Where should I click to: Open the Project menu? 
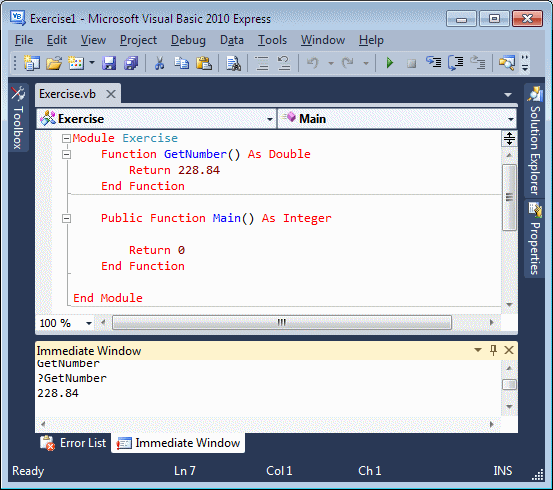click(138, 40)
